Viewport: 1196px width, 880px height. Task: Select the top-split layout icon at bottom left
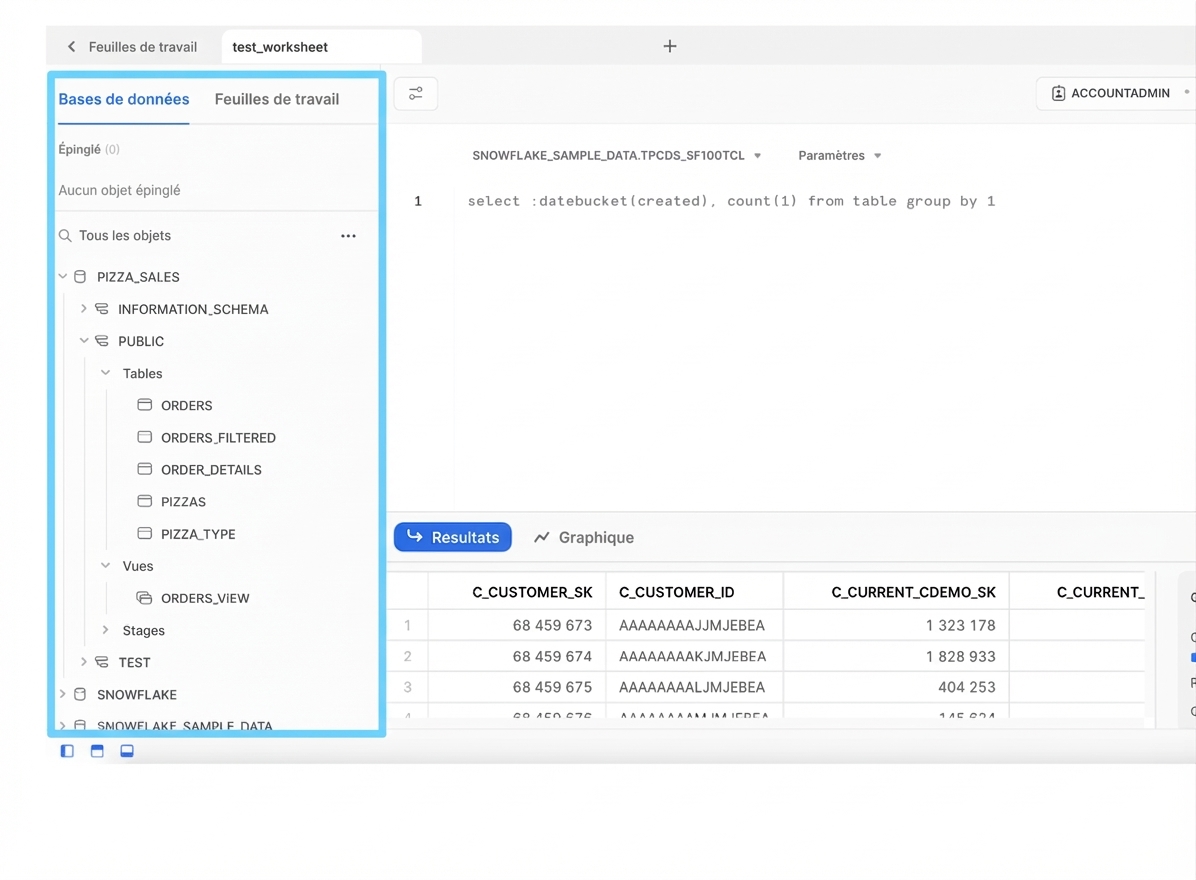[x=96, y=750]
